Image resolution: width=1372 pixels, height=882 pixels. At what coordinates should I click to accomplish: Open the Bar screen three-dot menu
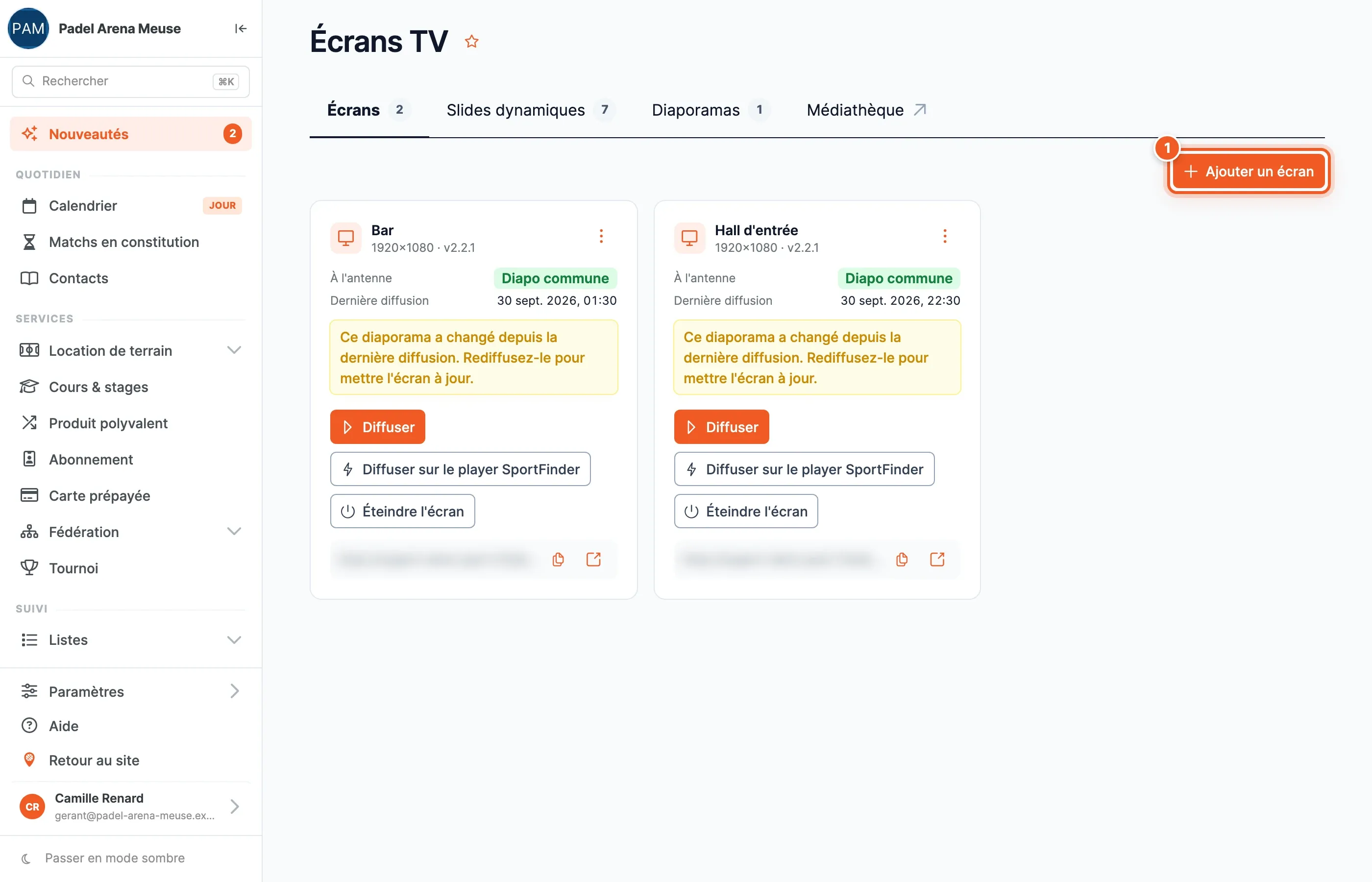point(601,236)
